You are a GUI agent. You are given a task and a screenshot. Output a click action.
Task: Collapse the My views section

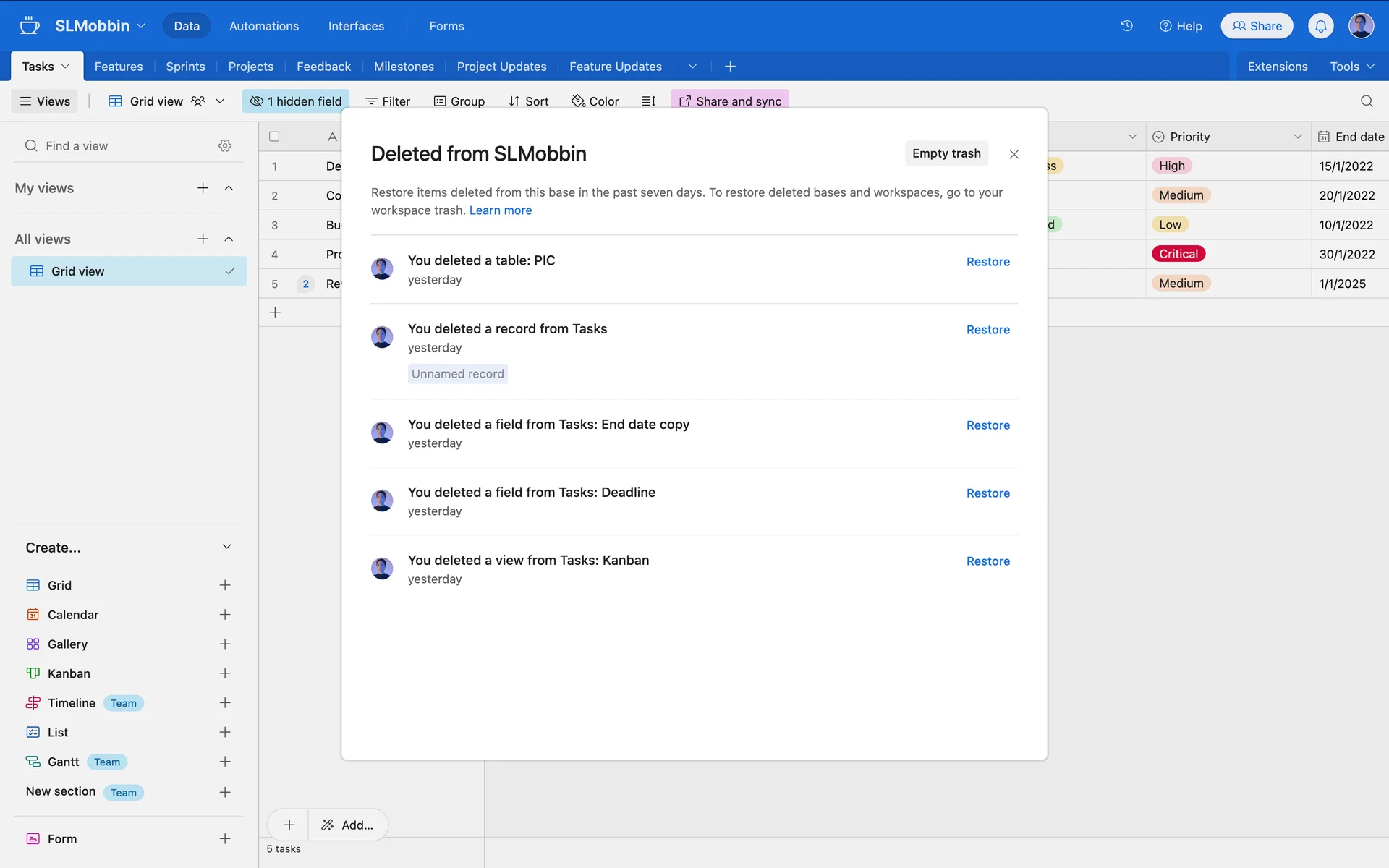click(x=229, y=188)
